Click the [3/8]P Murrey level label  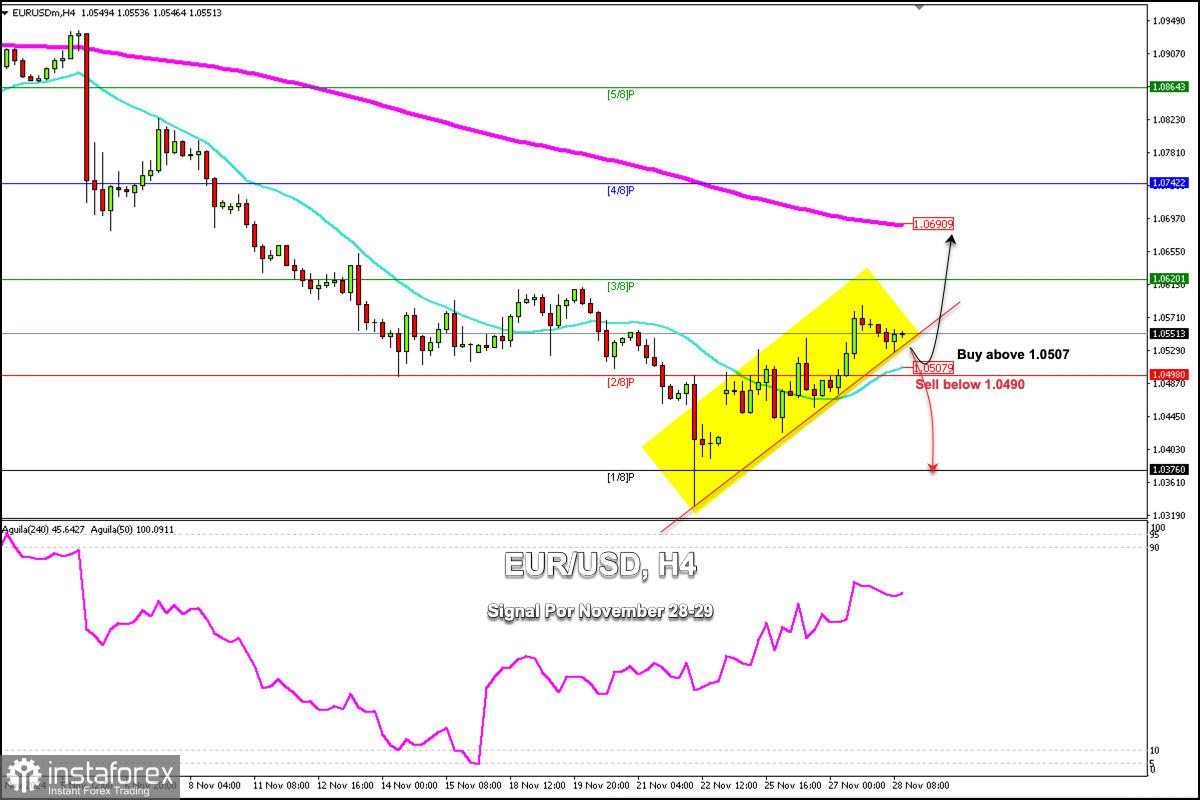(621, 286)
